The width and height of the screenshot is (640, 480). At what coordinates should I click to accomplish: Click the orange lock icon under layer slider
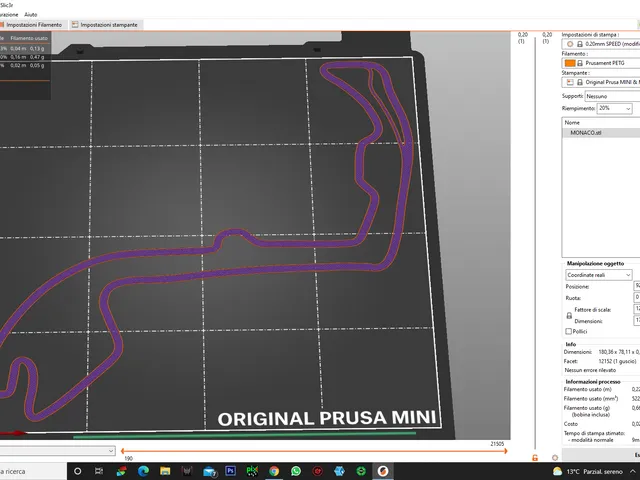point(535,458)
